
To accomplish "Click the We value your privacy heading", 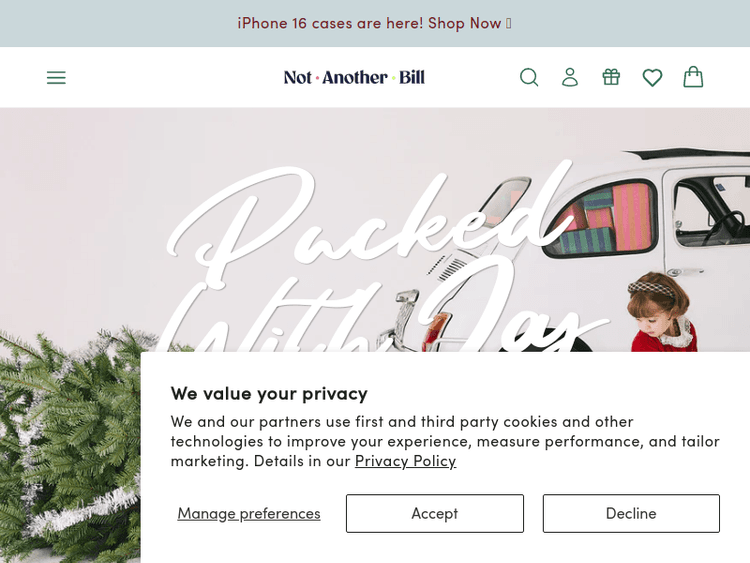I will point(269,394).
